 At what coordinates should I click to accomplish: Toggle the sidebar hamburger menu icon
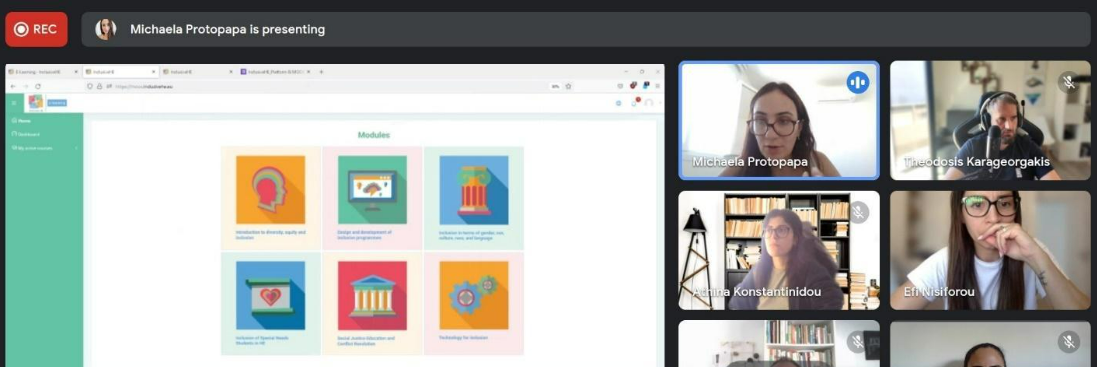[x=13, y=103]
